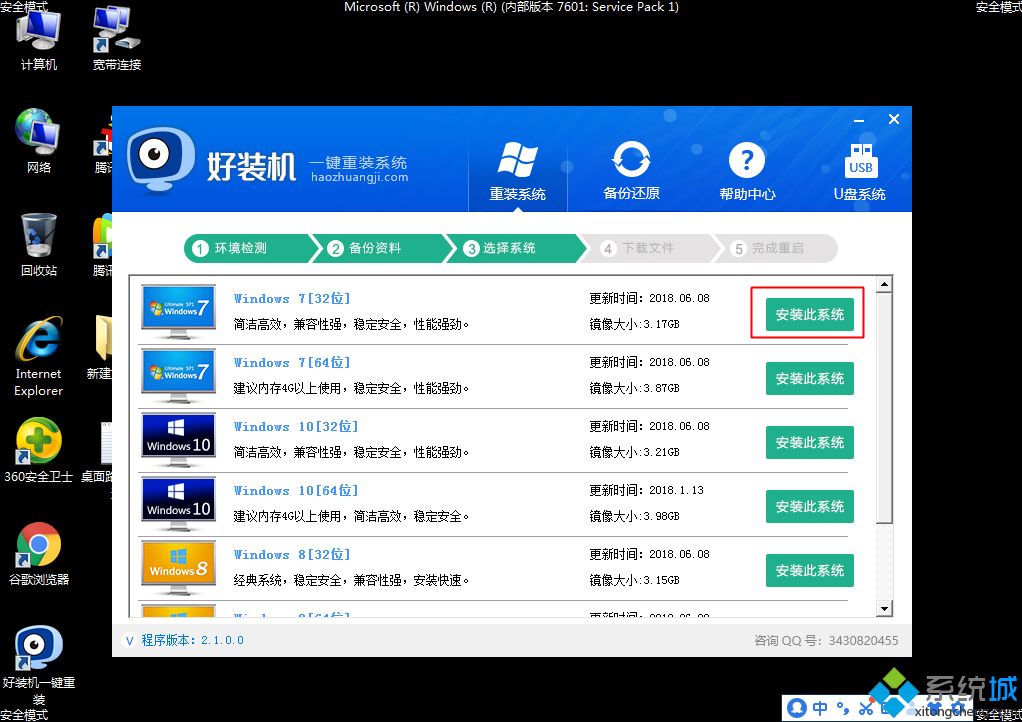Viewport: 1022px width, 722px height.
Task: Open the U盘系统 tab
Action: click(x=860, y=171)
